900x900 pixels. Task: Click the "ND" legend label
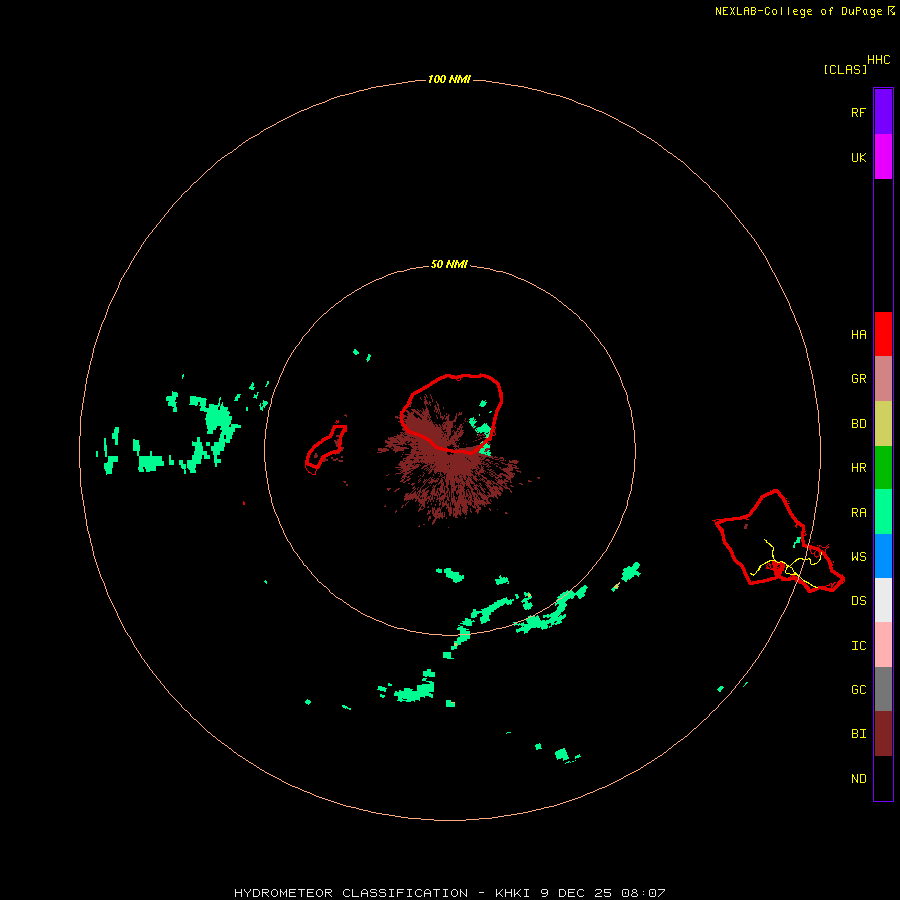click(x=858, y=779)
